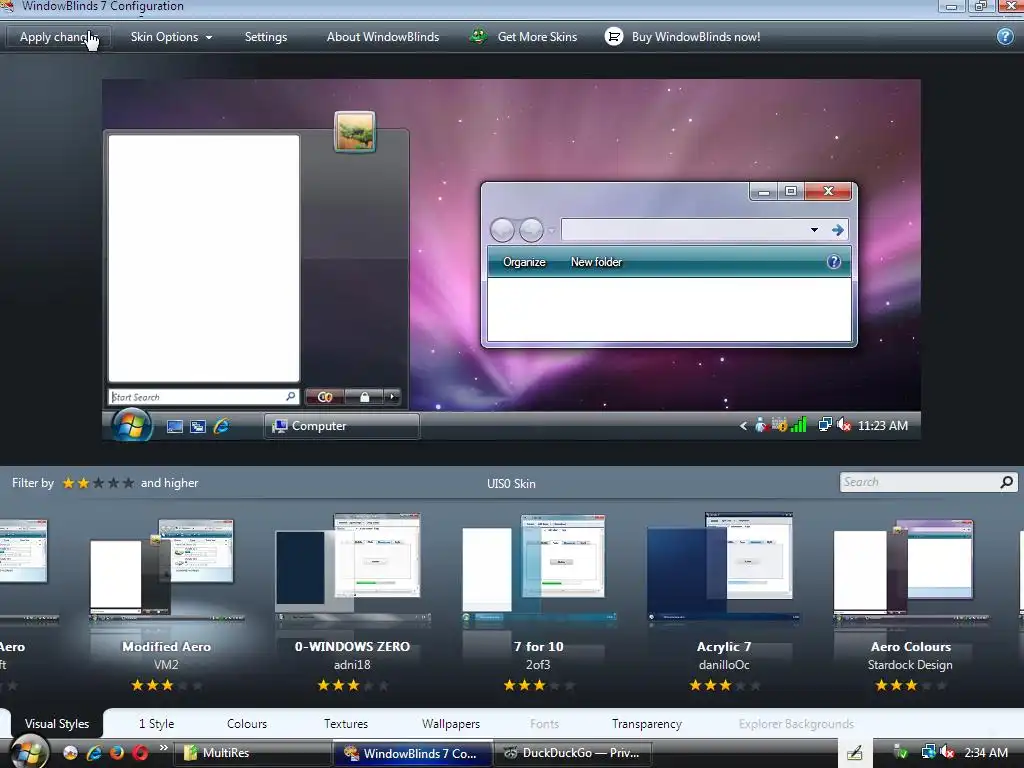Click author name adni18
This screenshot has height=768, width=1024.
[352, 665]
